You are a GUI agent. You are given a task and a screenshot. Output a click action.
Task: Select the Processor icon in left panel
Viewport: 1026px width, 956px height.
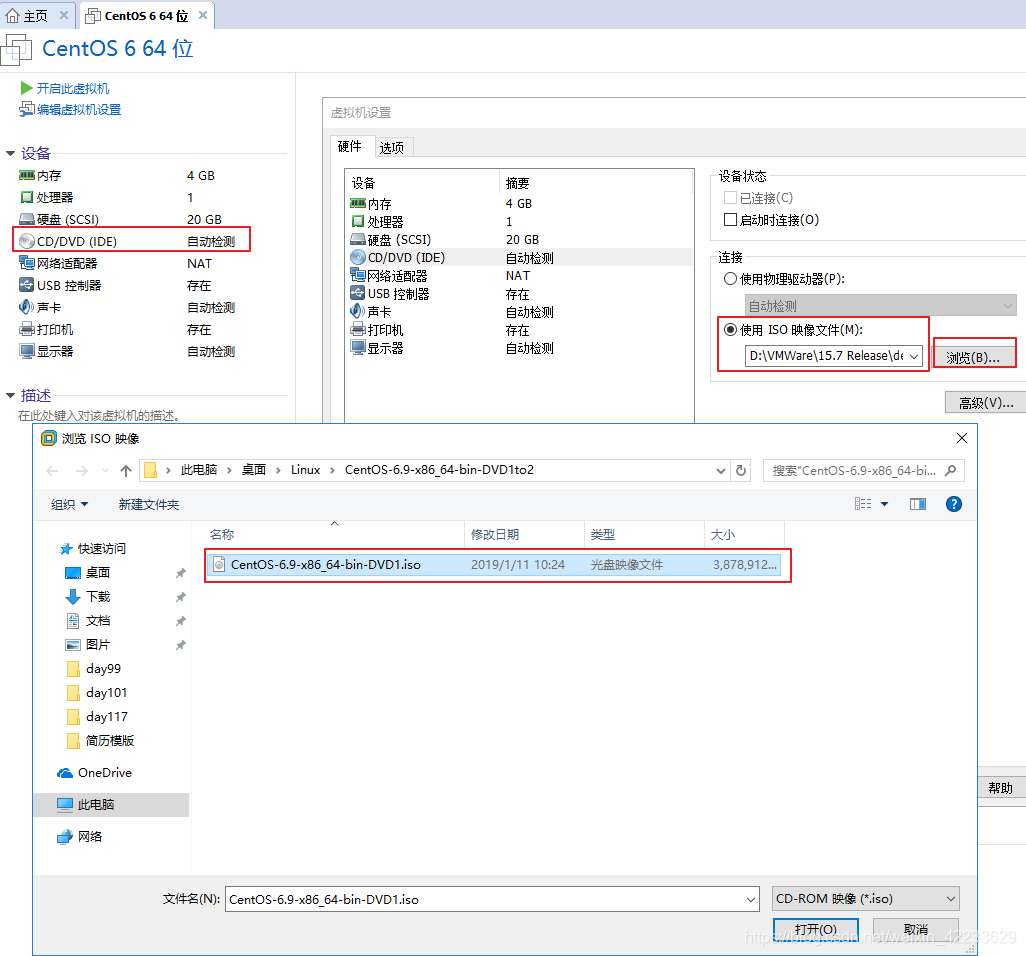27,197
